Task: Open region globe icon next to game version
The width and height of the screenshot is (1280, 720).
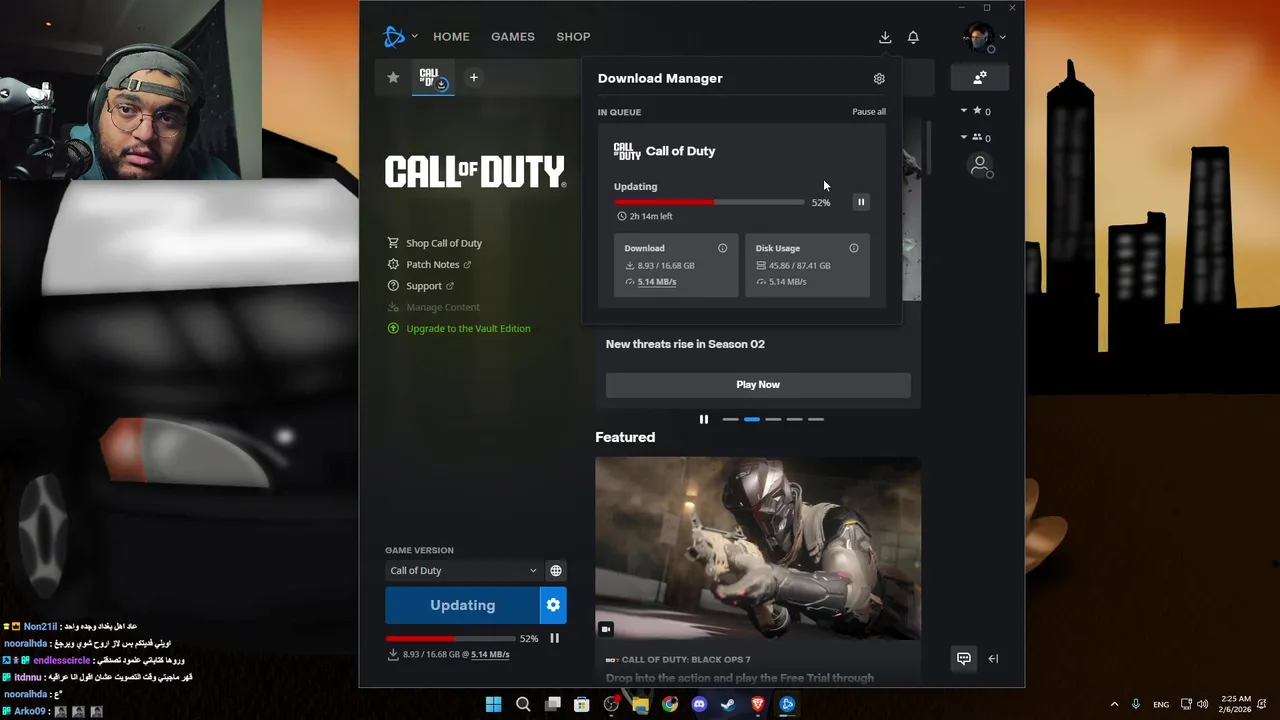Action: (x=556, y=570)
